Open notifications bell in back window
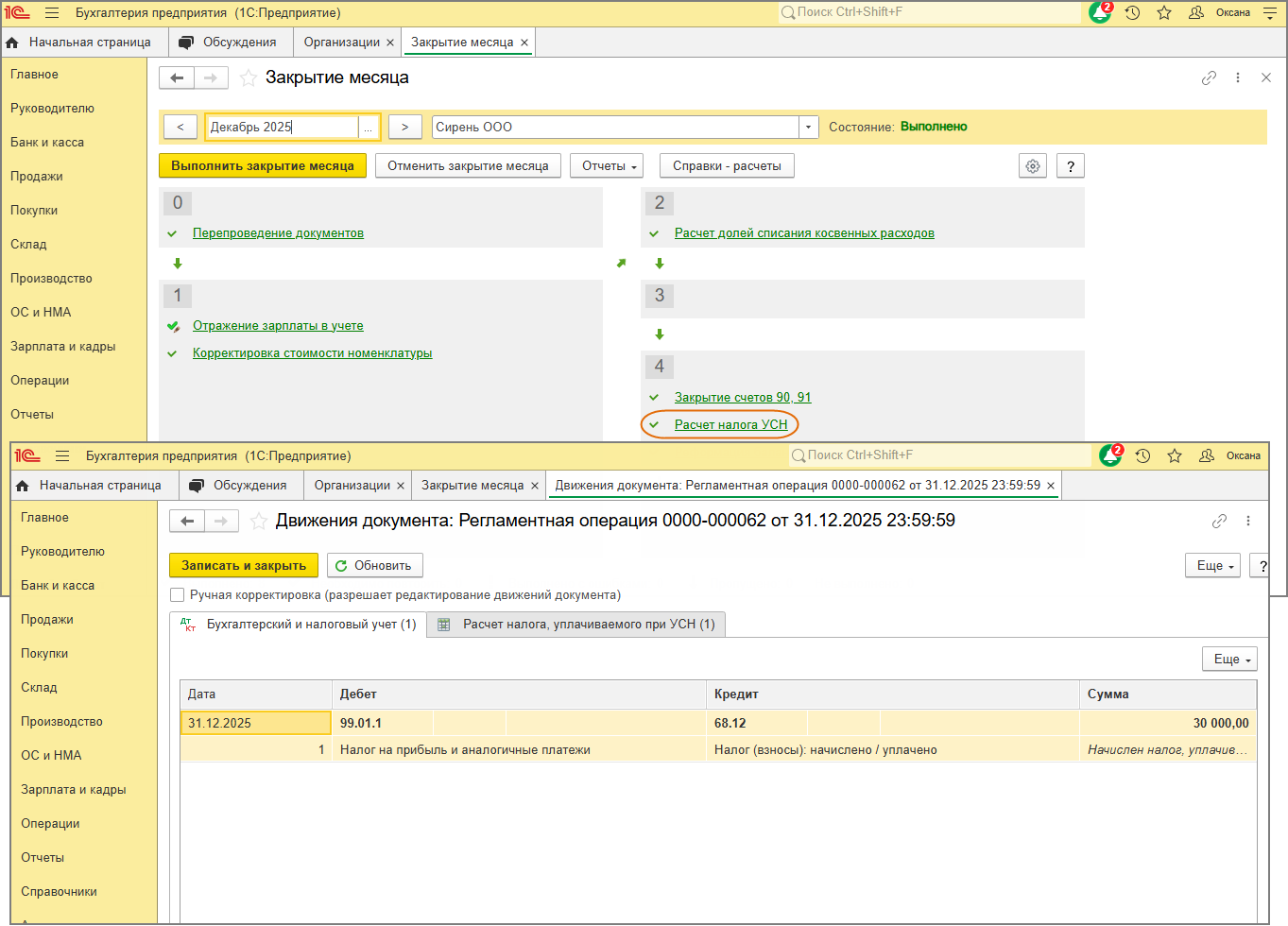Screen dimensions: 1288x926 [1100, 12]
